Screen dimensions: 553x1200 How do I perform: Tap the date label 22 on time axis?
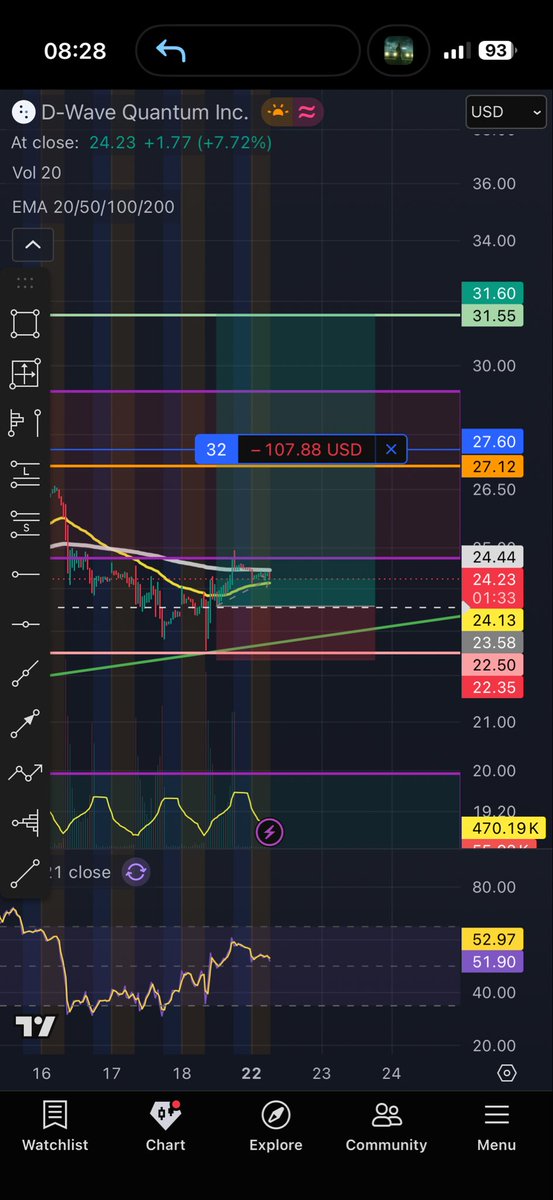tap(251, 1073)
